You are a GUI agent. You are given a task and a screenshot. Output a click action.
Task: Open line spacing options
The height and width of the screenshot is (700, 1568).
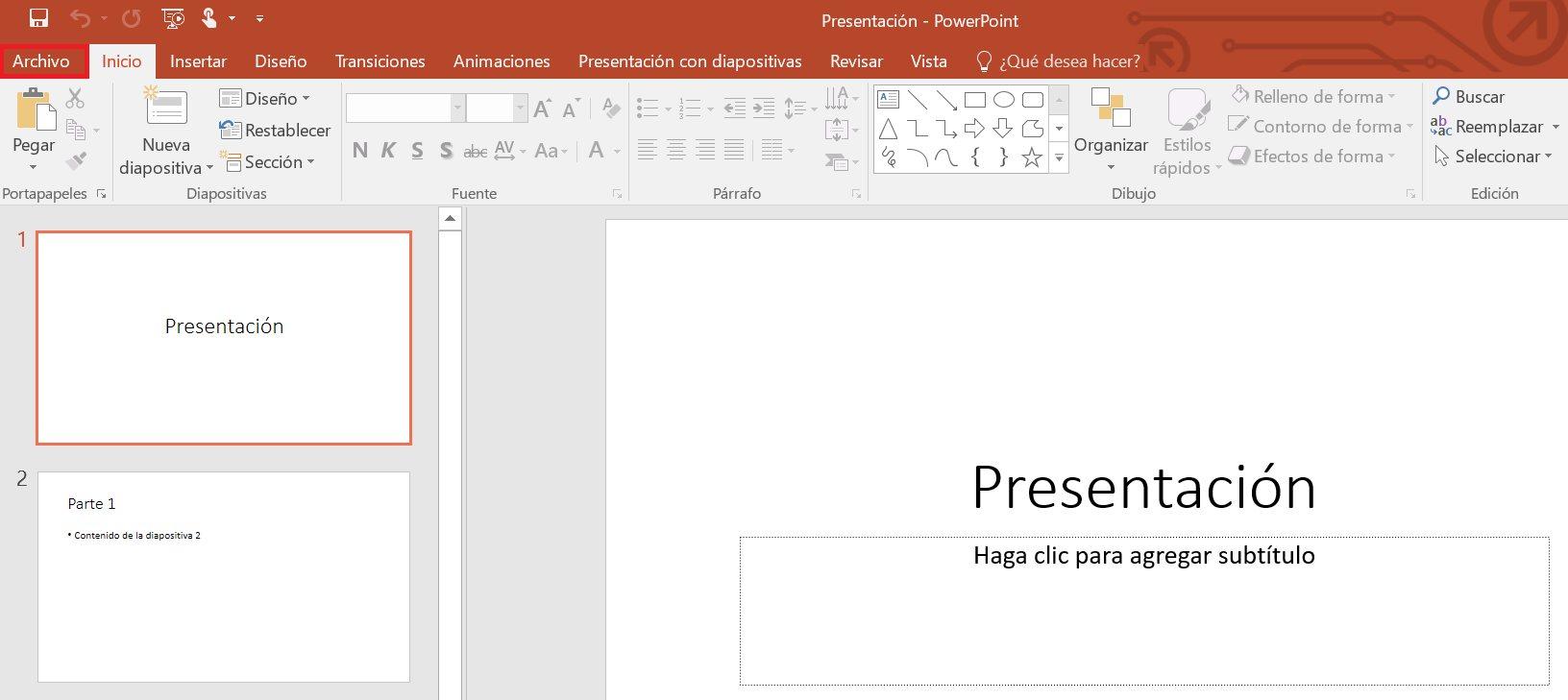[799, 108]
